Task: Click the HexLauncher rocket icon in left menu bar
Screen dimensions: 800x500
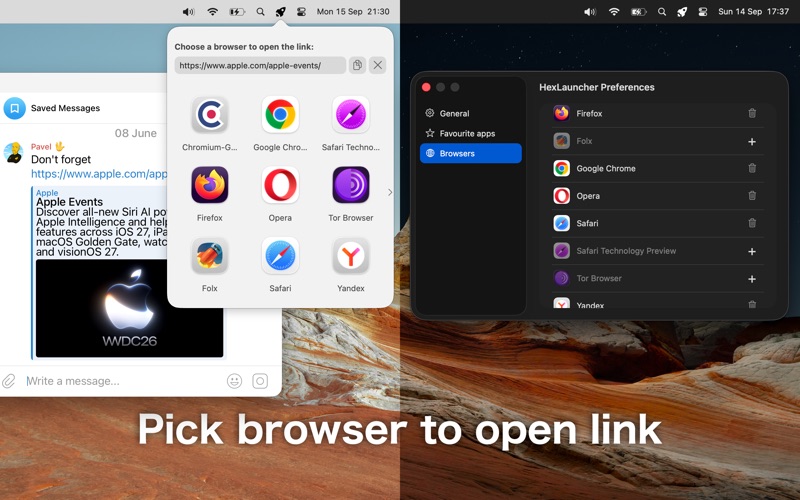Action: point(281,11)
